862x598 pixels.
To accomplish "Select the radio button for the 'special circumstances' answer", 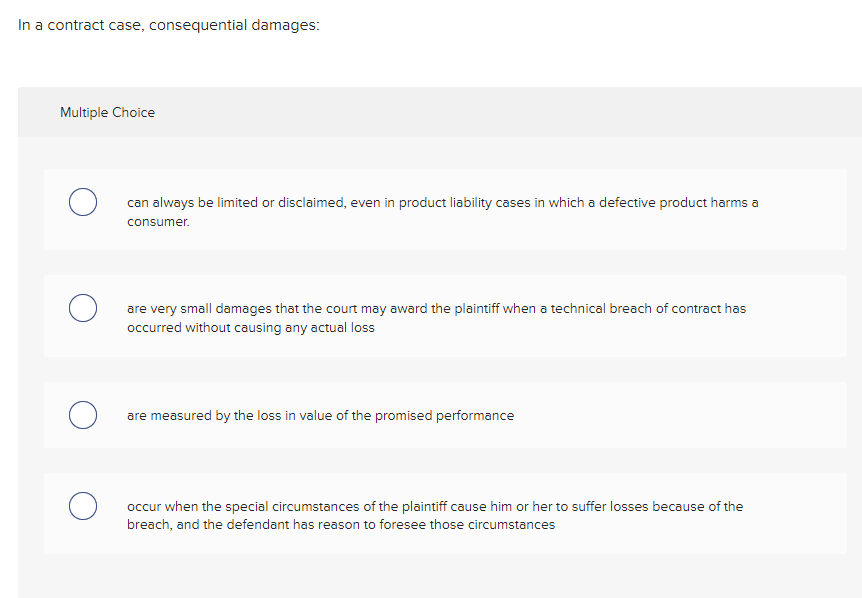I will click(83, 506).
